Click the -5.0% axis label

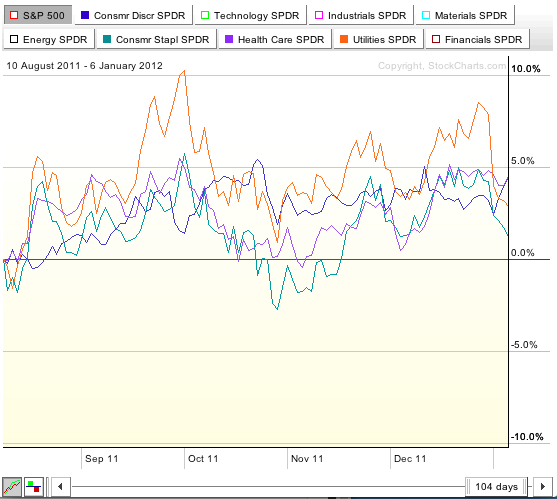coord(524,345)
